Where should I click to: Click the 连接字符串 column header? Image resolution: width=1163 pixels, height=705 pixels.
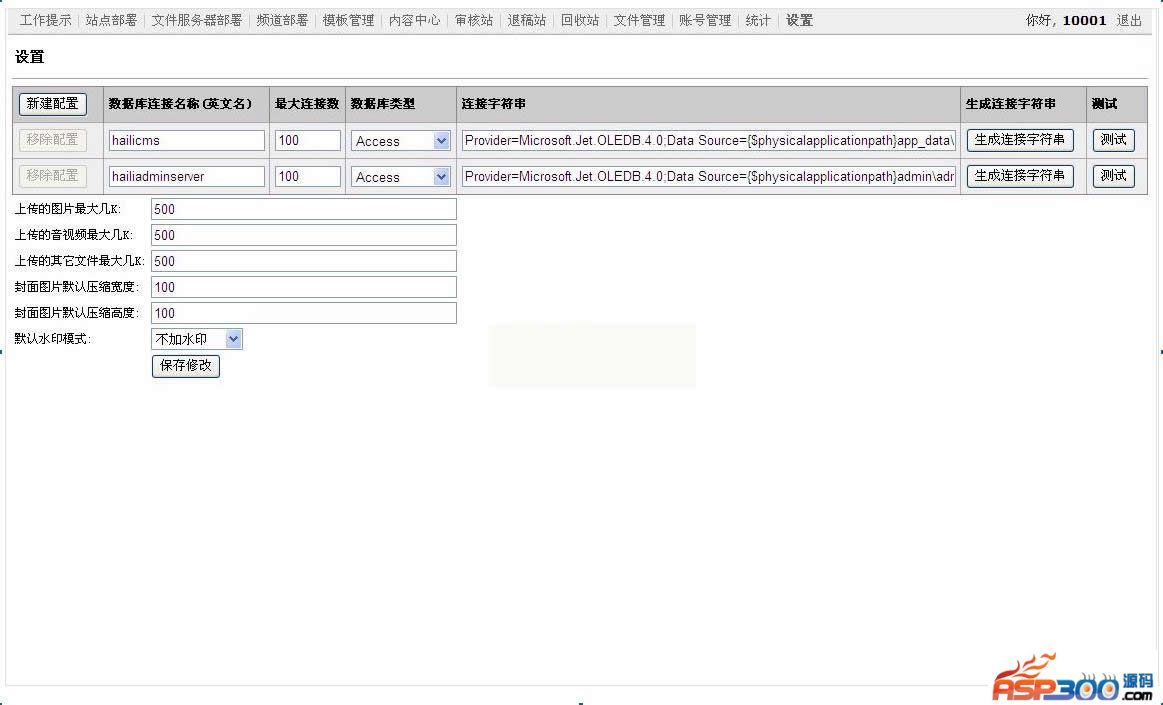click(x=493, y=104)
